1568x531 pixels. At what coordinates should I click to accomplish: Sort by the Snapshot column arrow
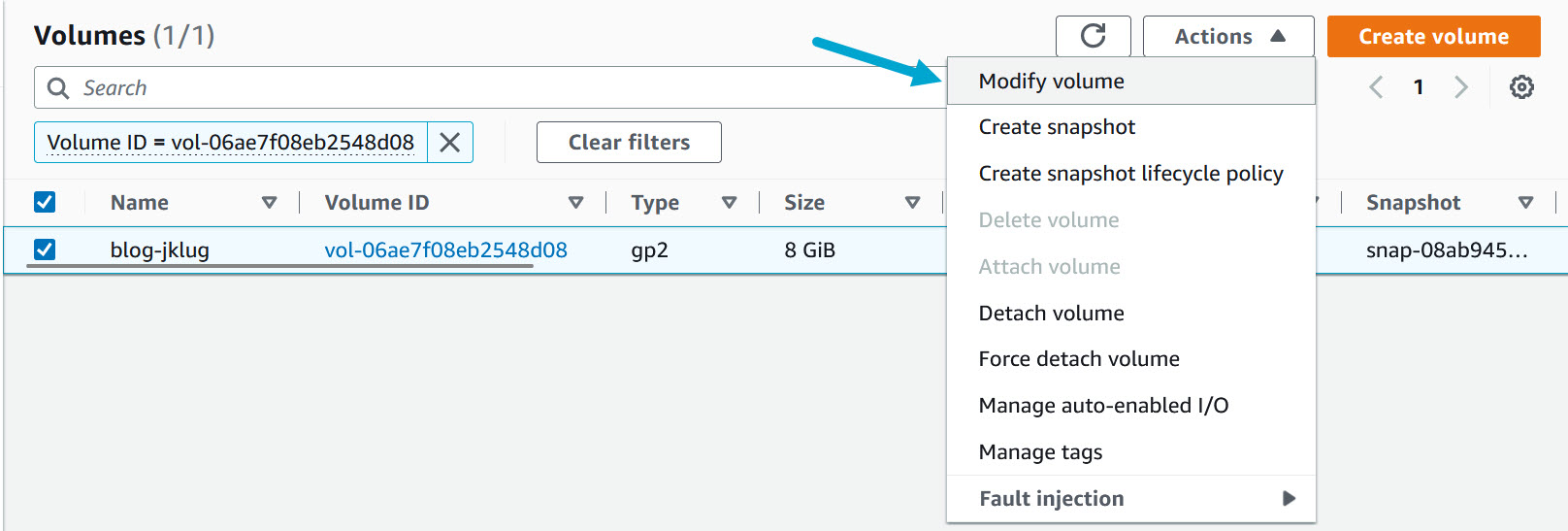(1525, 203)
